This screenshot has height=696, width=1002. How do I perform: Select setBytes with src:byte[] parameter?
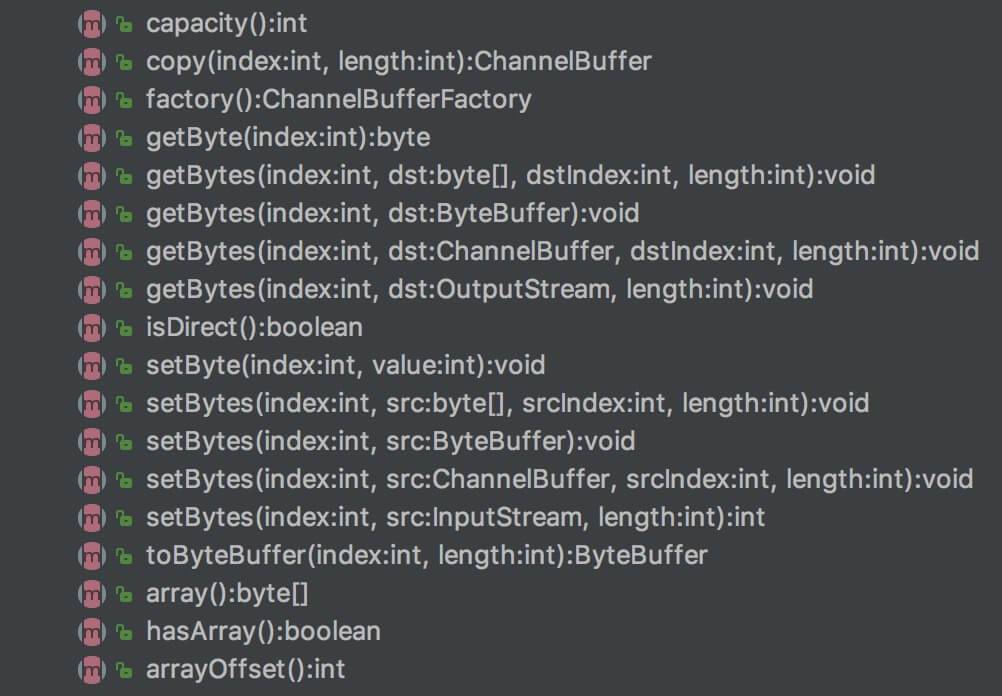point(507,403)
